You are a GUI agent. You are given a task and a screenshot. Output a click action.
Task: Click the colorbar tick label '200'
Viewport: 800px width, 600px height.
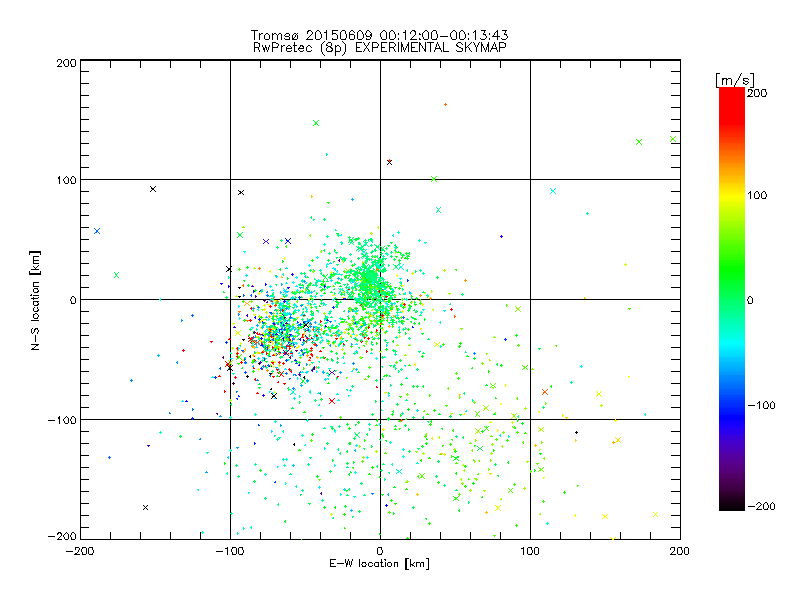(x=757, y=93)
